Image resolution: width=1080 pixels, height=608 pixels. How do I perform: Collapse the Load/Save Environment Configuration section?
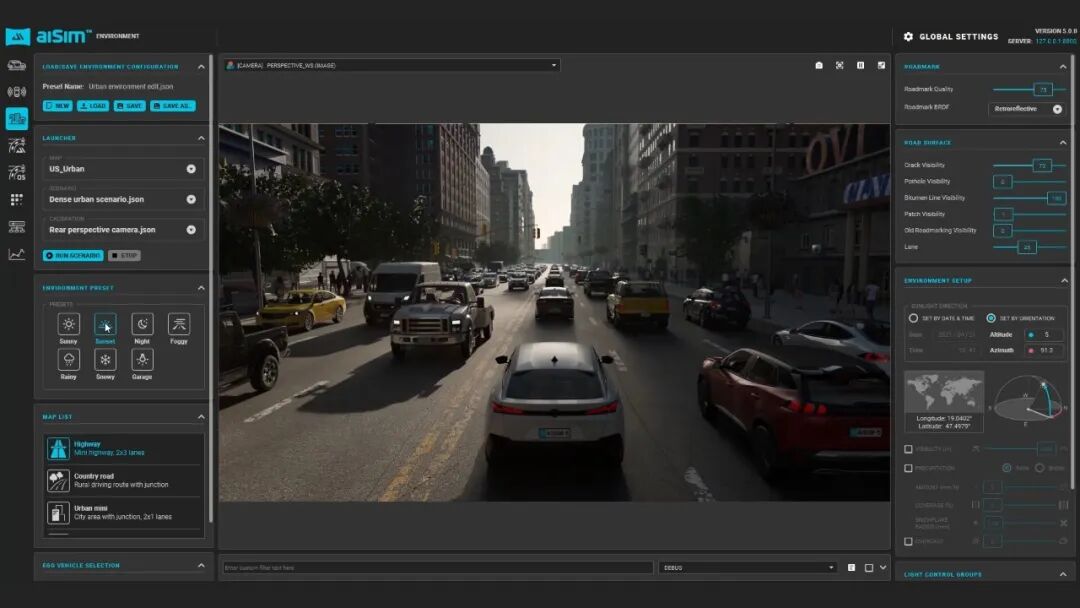coord(201,67)
